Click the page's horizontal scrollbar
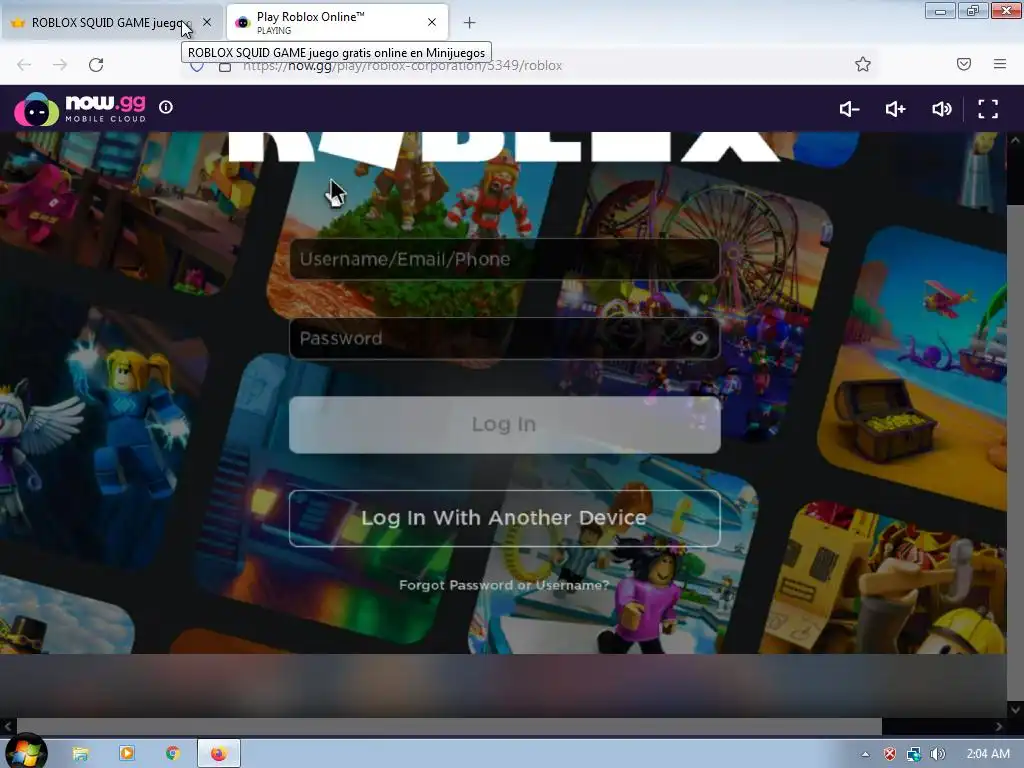 click(449, 726)
